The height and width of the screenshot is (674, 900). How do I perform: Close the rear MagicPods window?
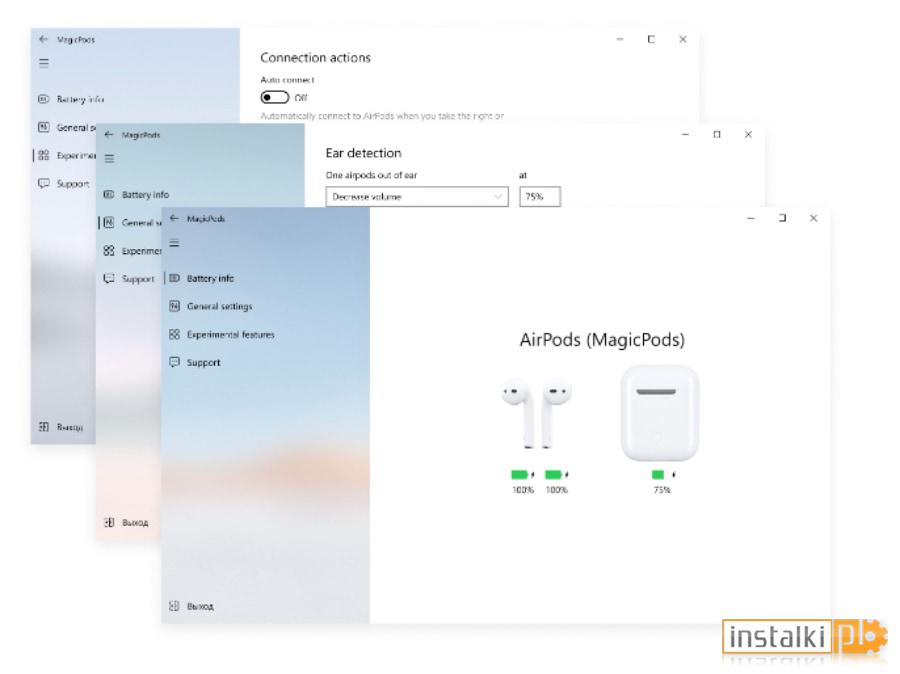pyautogui.click(x=682, y=39)
